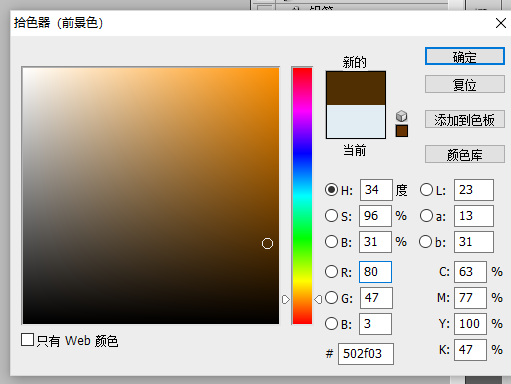This screenshot has height=384, width=511.
Task: Click the C cyan field showing 63
Action: 470,272
